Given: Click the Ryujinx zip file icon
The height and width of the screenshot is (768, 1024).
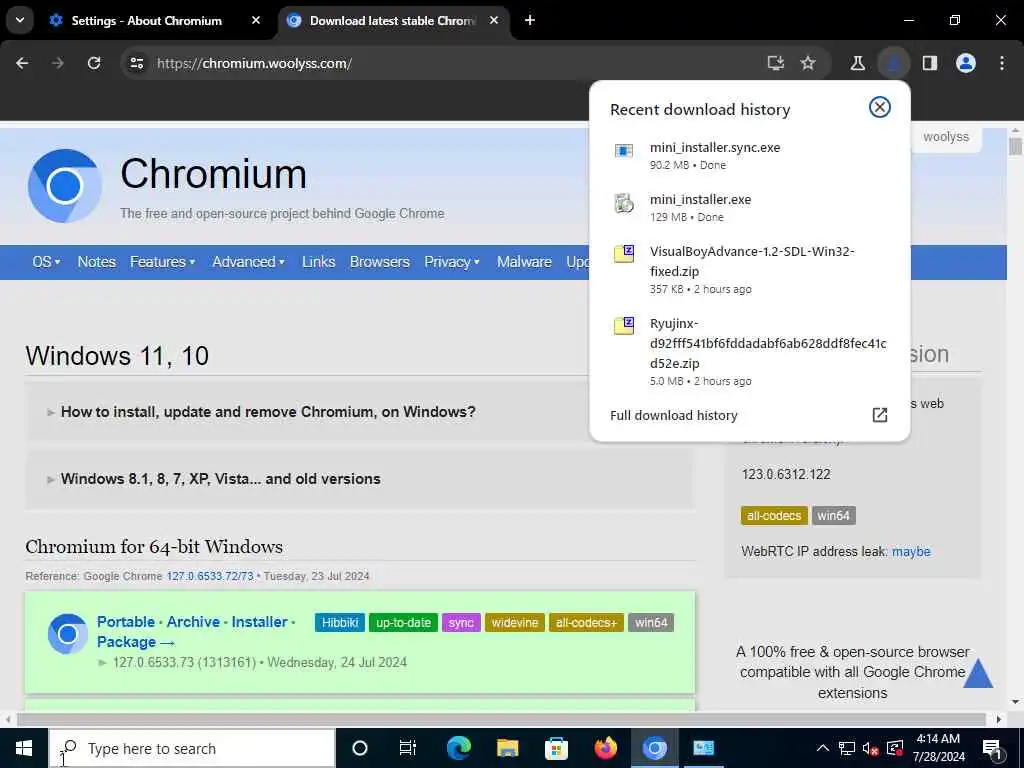Looking at the screenshot, I should click(x=624, y=325).
